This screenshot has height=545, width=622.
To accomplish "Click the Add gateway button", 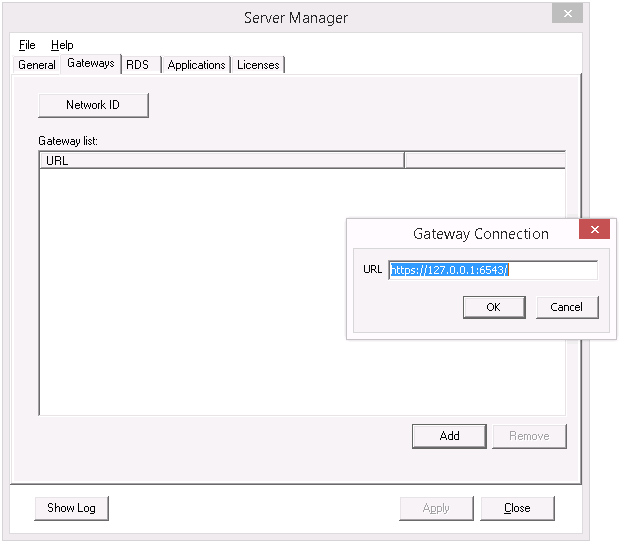I will pos(449,436).
